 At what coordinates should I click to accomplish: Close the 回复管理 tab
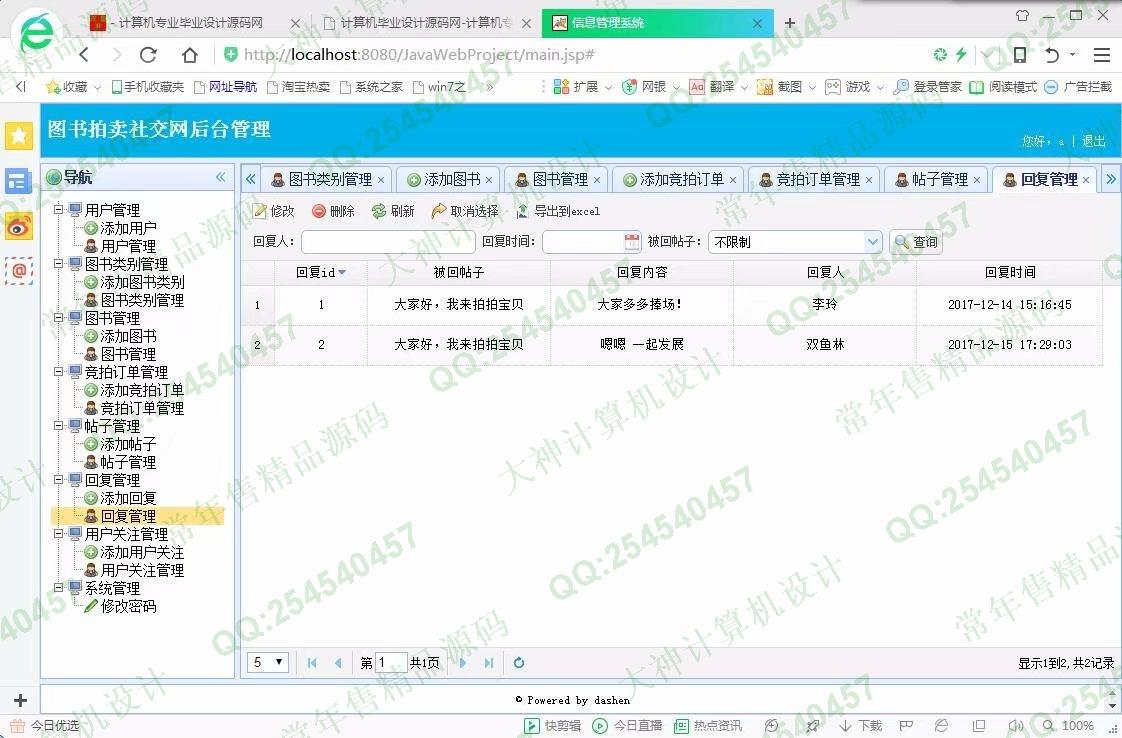(1086, 180)
